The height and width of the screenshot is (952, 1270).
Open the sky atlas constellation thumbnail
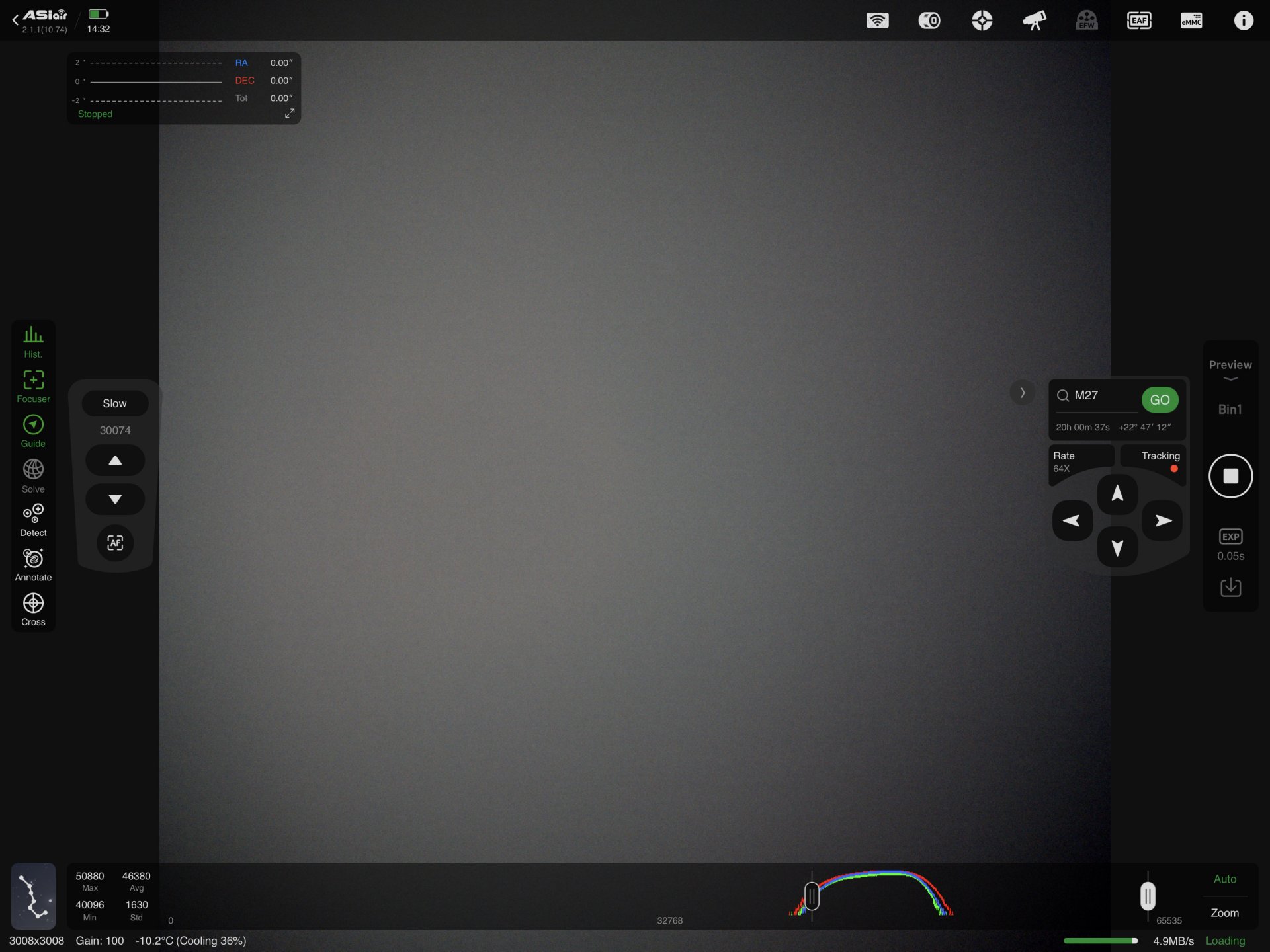33,896
